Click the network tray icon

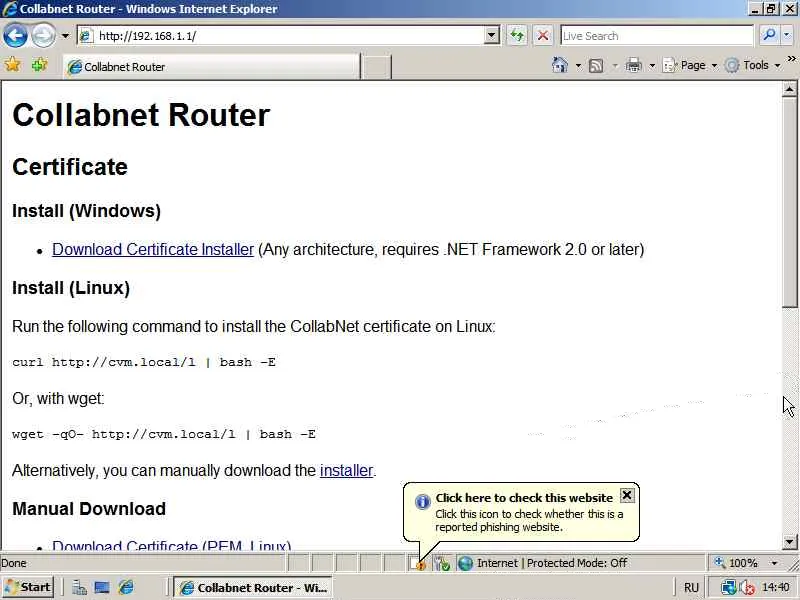(x=729, y=588)
